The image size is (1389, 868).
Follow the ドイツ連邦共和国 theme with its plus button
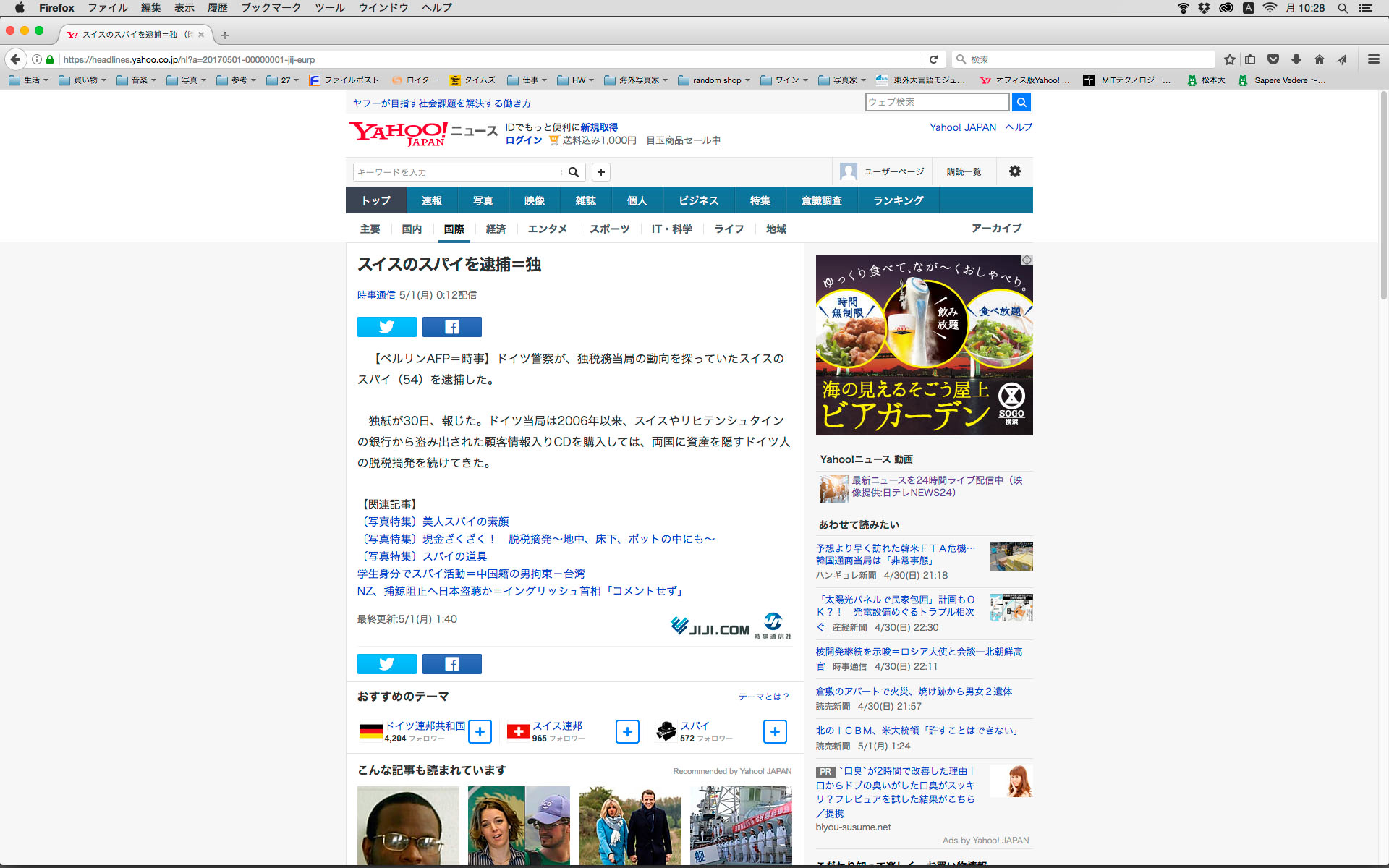click(x=480, y=731)
